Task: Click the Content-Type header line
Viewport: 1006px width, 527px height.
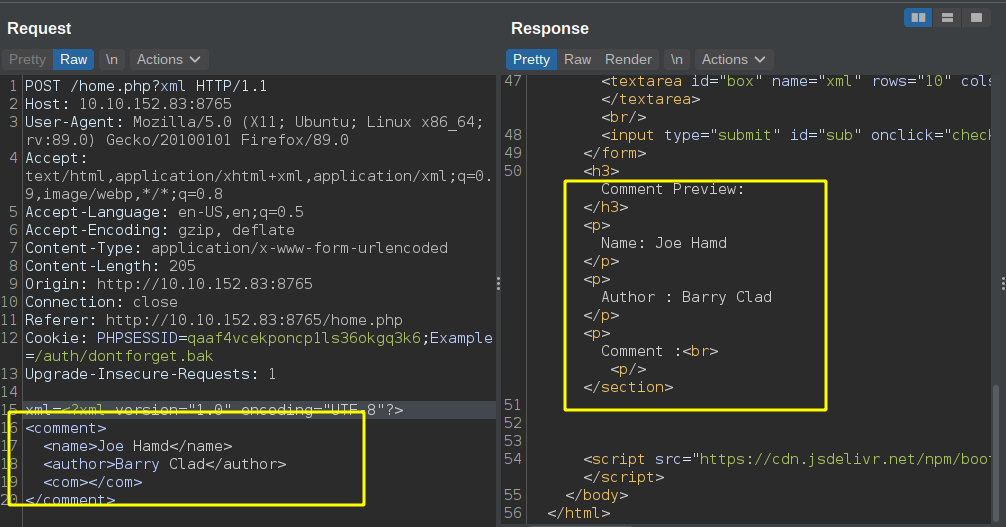Action: [236, 248]
